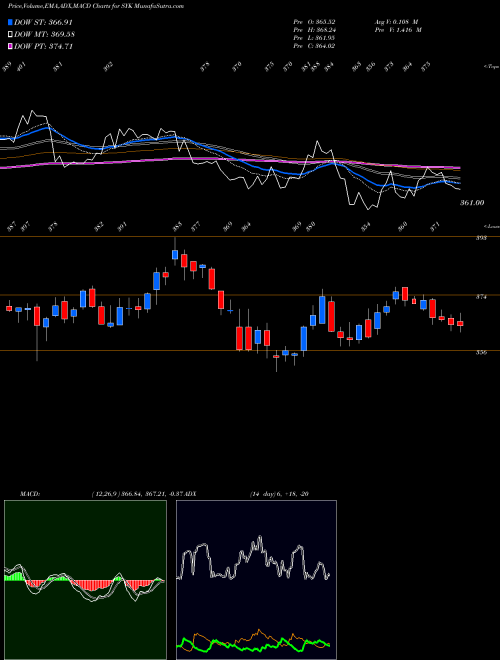Click the magenta DOW PT legend swatch
Viewport: 500px width, 660px height.
(x=10, y=46)
